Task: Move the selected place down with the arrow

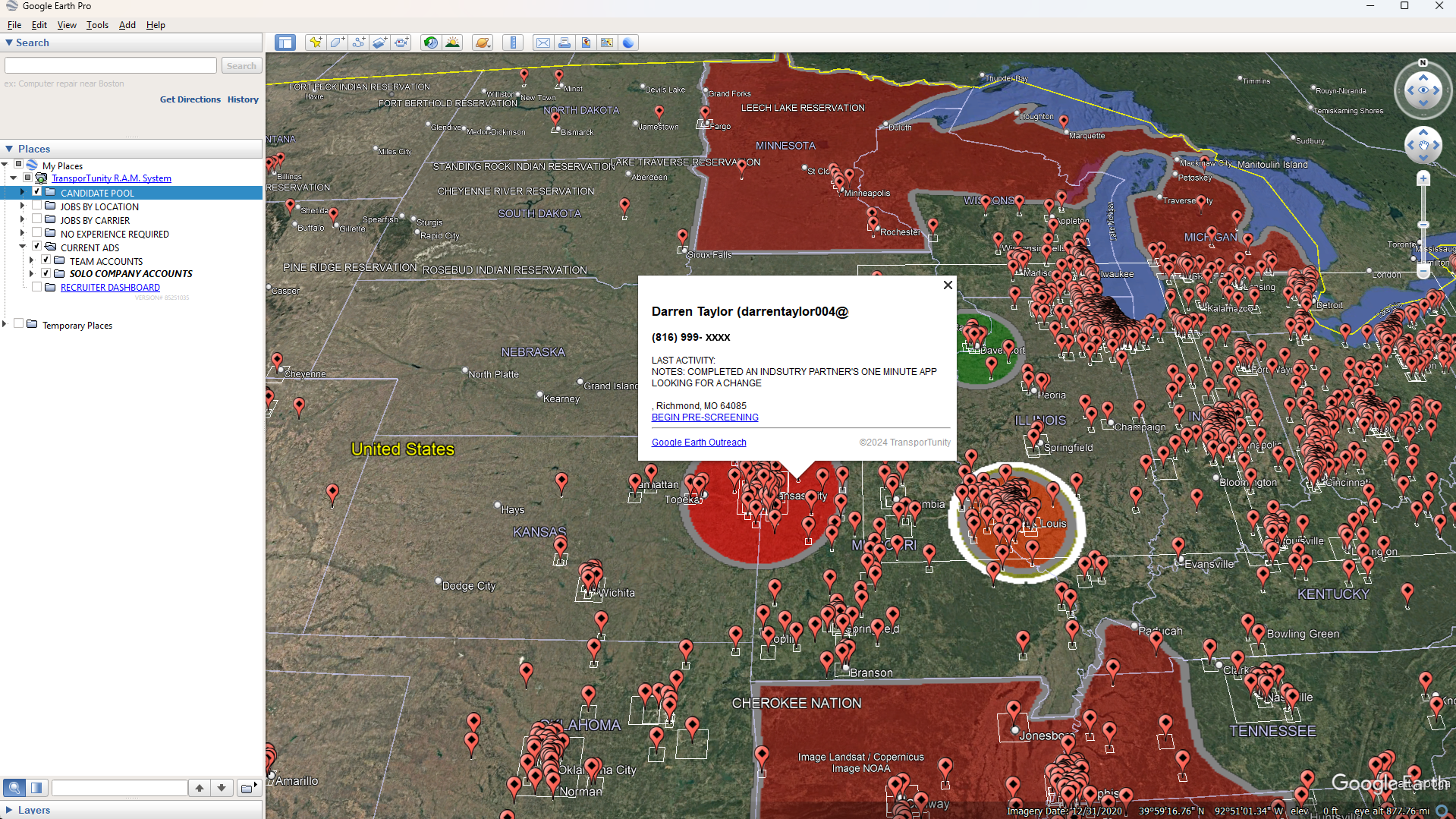Action: click(222, 788)
